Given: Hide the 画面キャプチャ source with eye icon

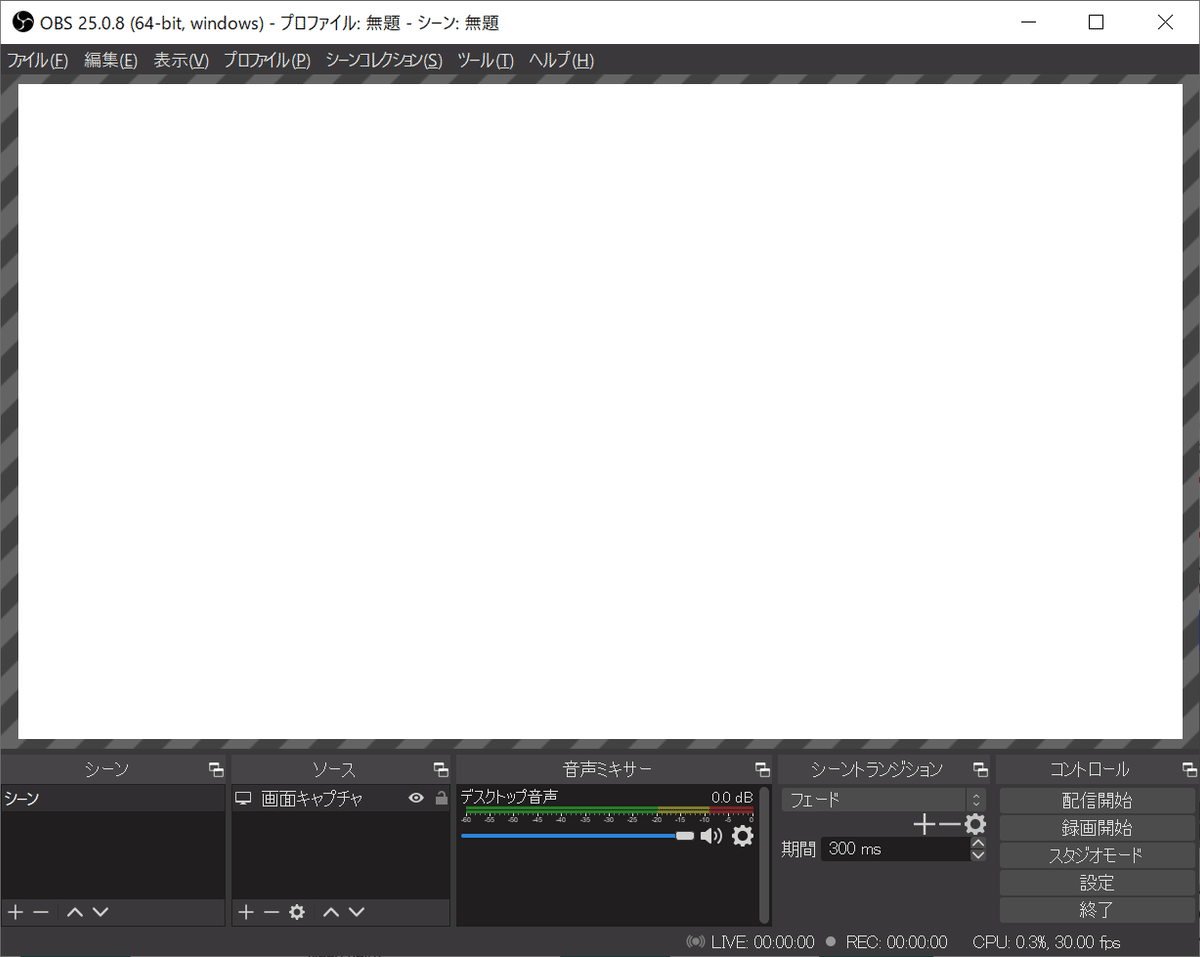Looking at the screenshot, I should 416,798.
